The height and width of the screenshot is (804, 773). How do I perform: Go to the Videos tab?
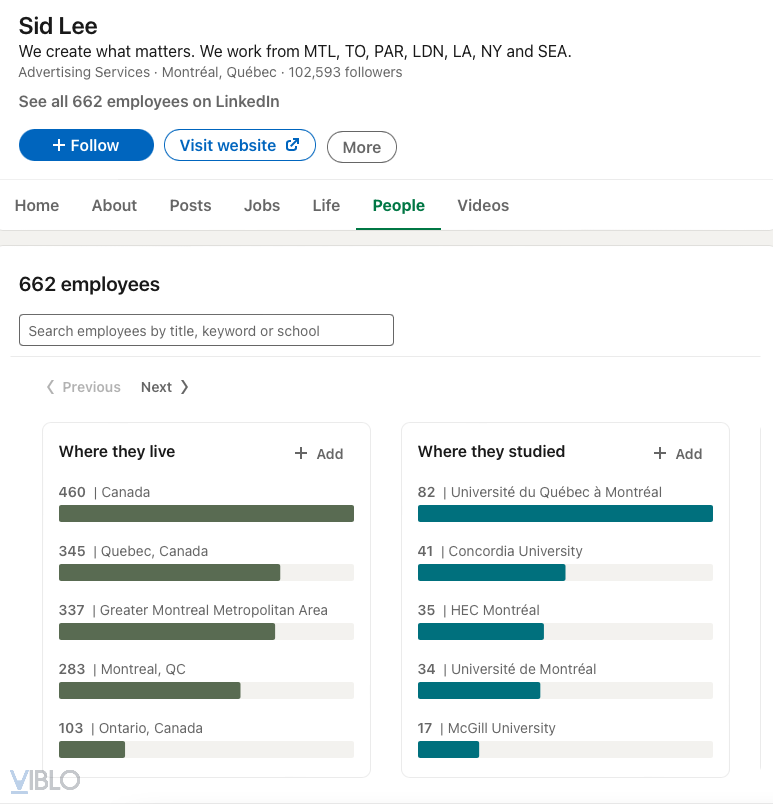[483, 205]
